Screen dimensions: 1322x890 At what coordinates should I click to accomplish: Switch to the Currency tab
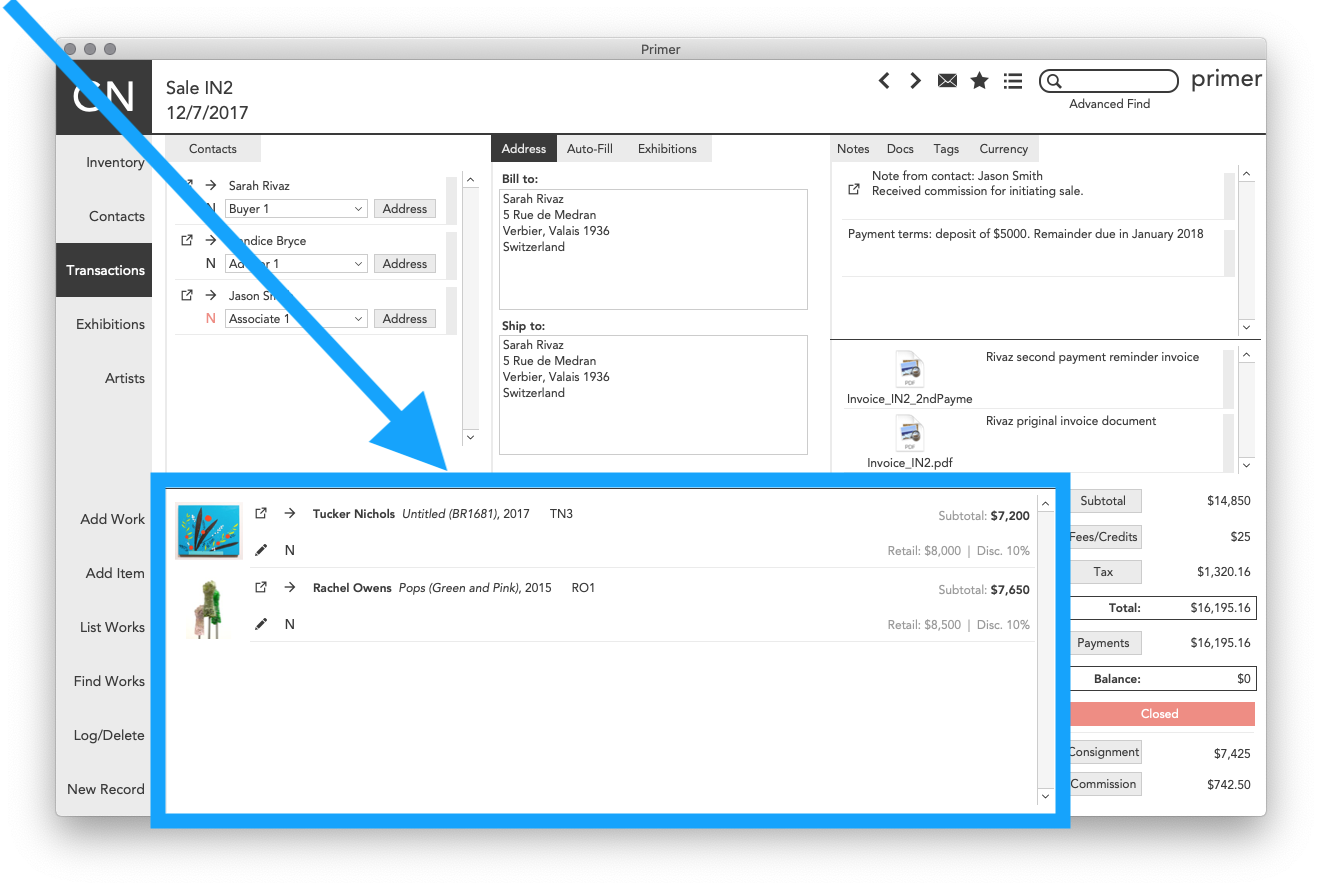(1003, 149)
